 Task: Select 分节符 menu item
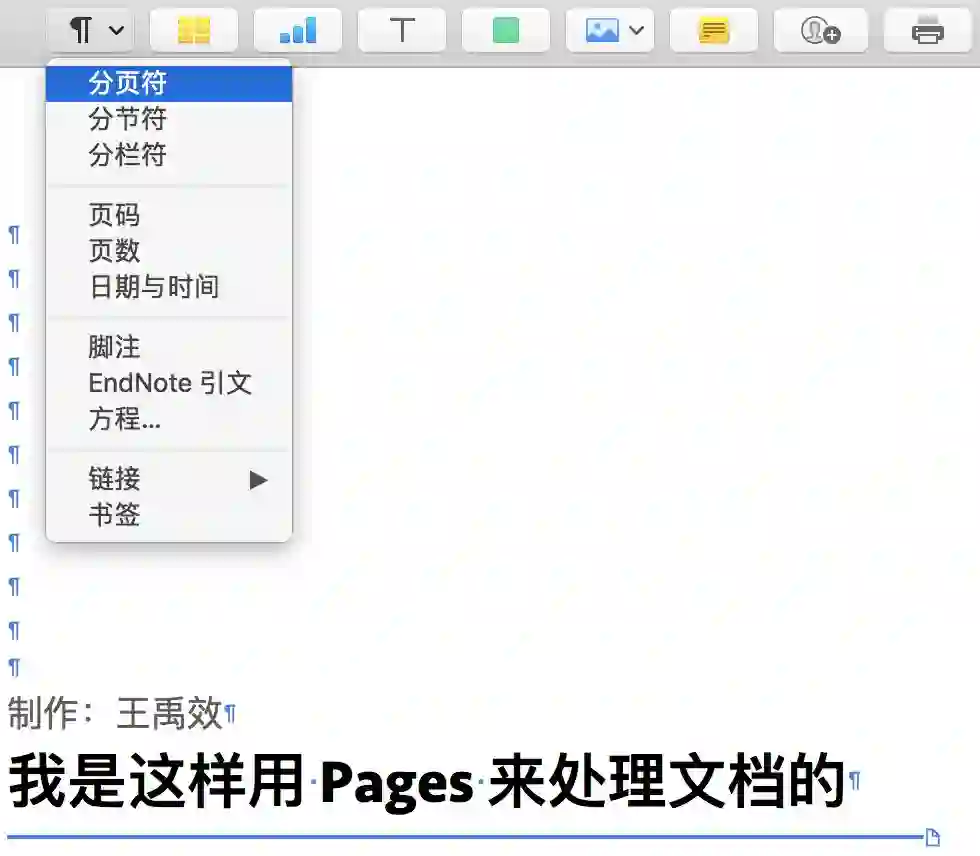tap(169, 119)
